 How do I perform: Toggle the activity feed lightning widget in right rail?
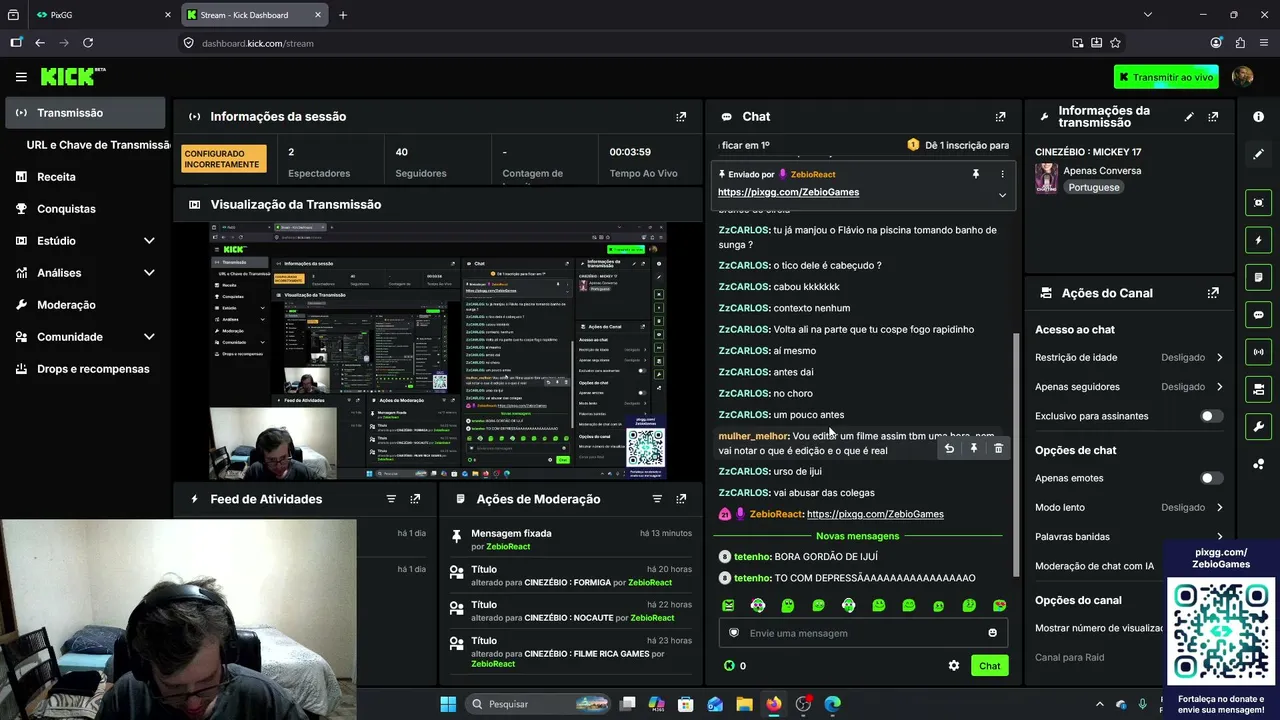(1258, 240)
